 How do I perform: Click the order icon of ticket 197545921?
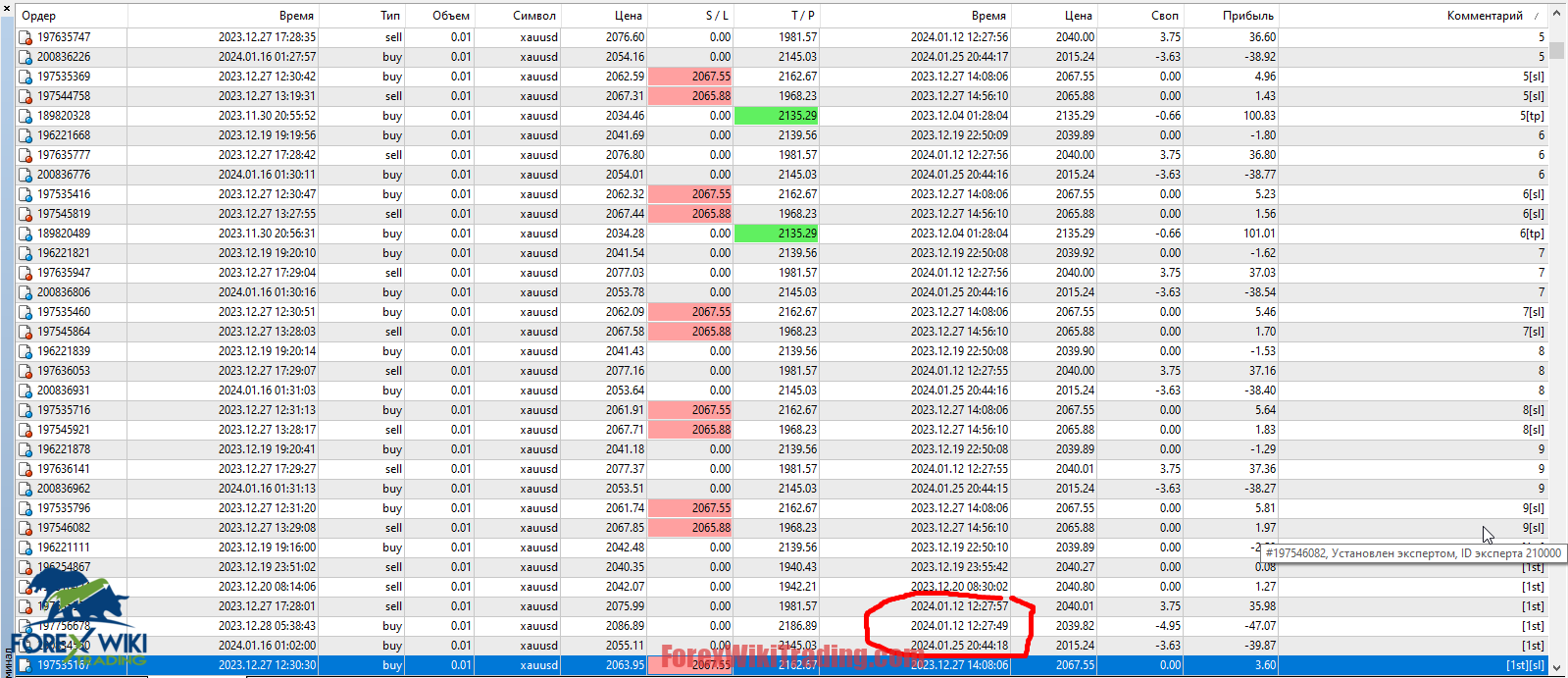[x=25, y=430]
